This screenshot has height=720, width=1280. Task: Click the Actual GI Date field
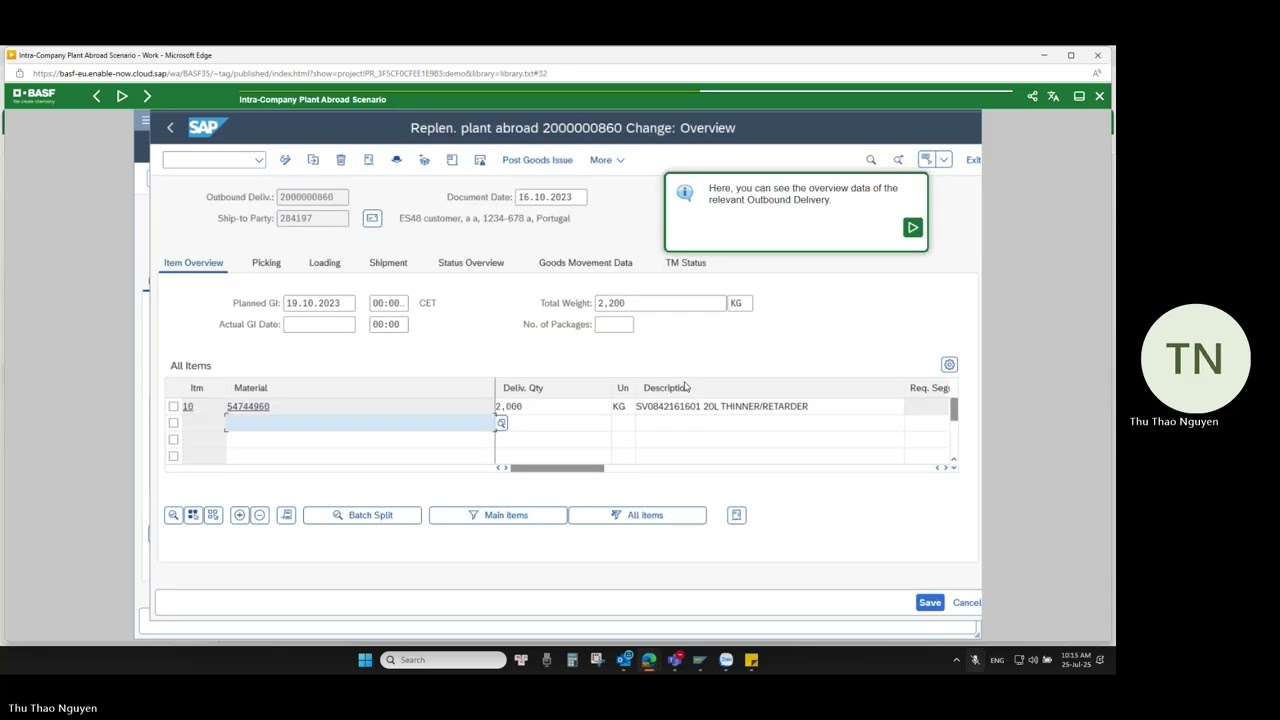tap(319, 324)
